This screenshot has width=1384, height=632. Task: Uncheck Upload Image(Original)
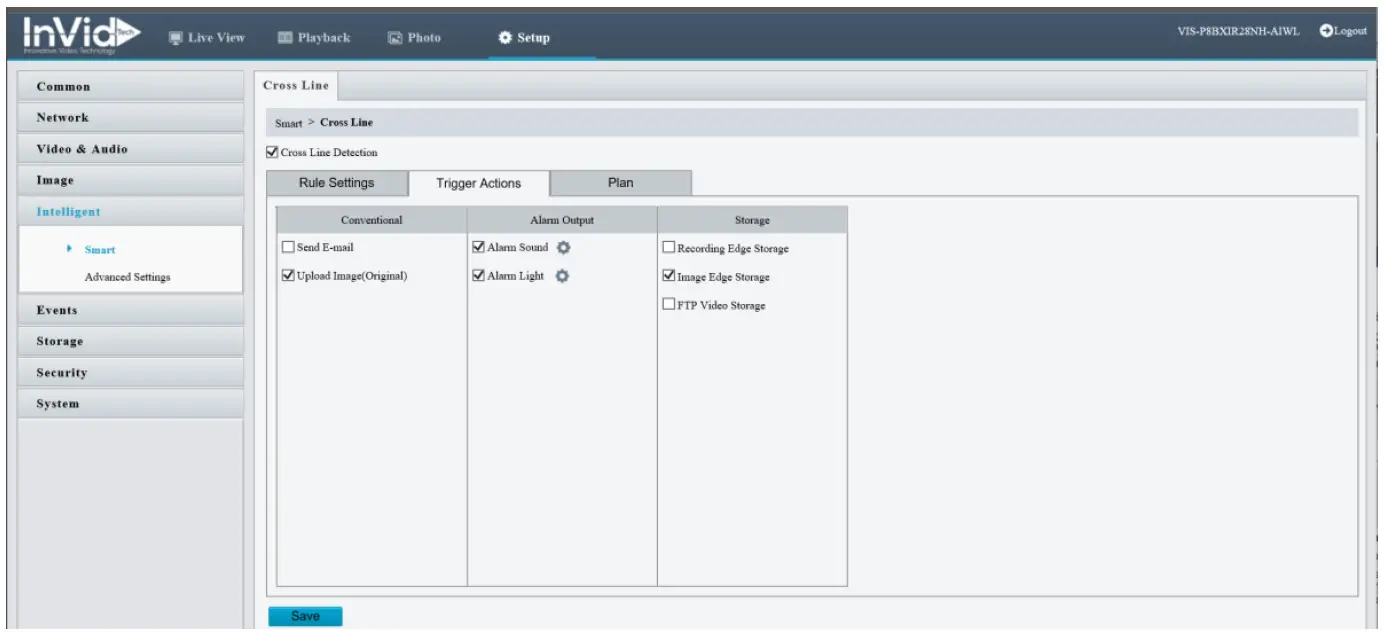(289, 275)
